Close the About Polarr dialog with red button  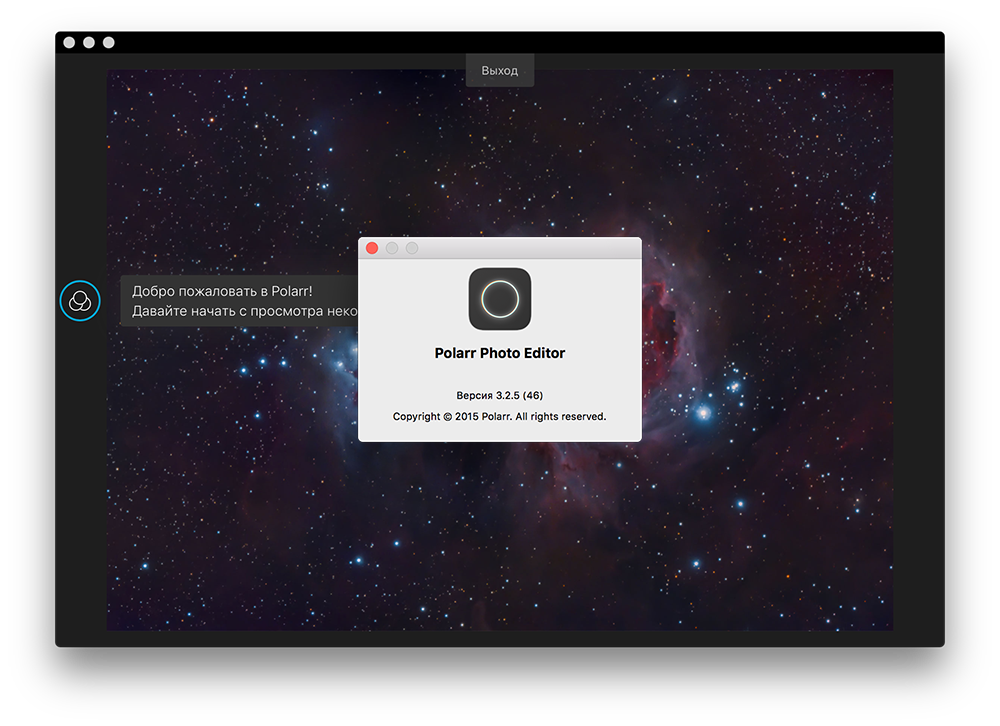pyautogui.click(x=372, y=248)
